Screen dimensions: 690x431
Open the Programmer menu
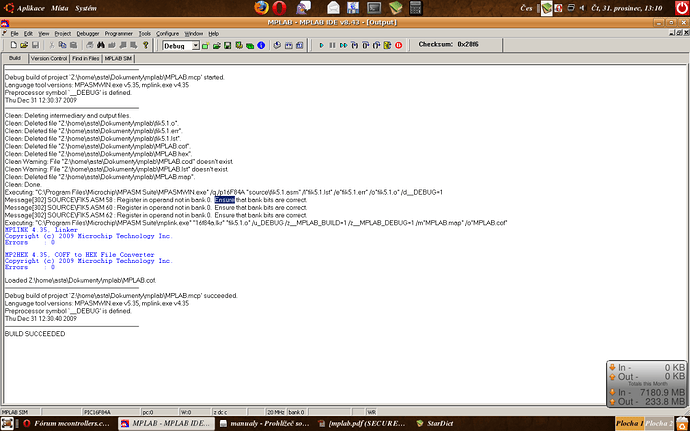click(118, 33)
